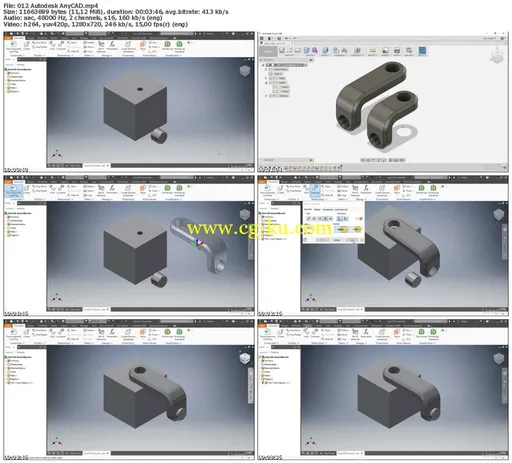Viewport: 512px width, 463px height.
Task: Click the Make 3D print icon in the Fusion 360 frame
Action: pyautogui.click(x=397, y=50)
